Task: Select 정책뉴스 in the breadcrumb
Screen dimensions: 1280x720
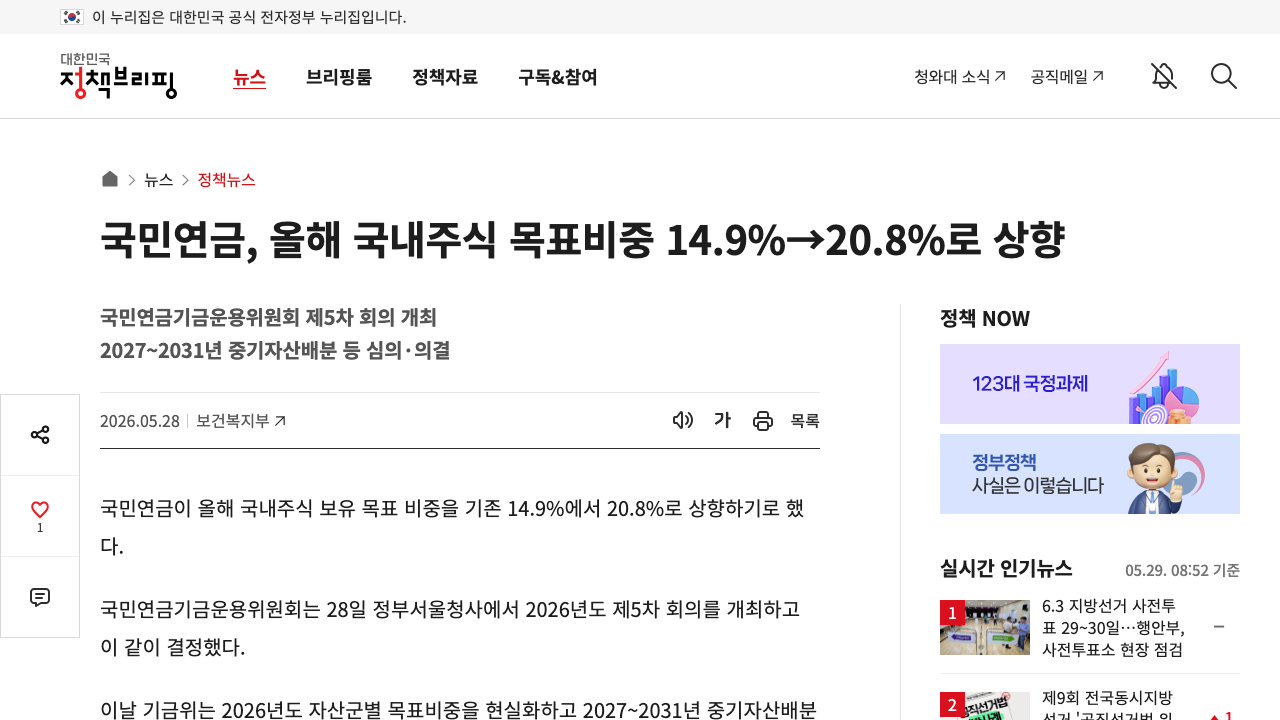Action: pos(227,180)
